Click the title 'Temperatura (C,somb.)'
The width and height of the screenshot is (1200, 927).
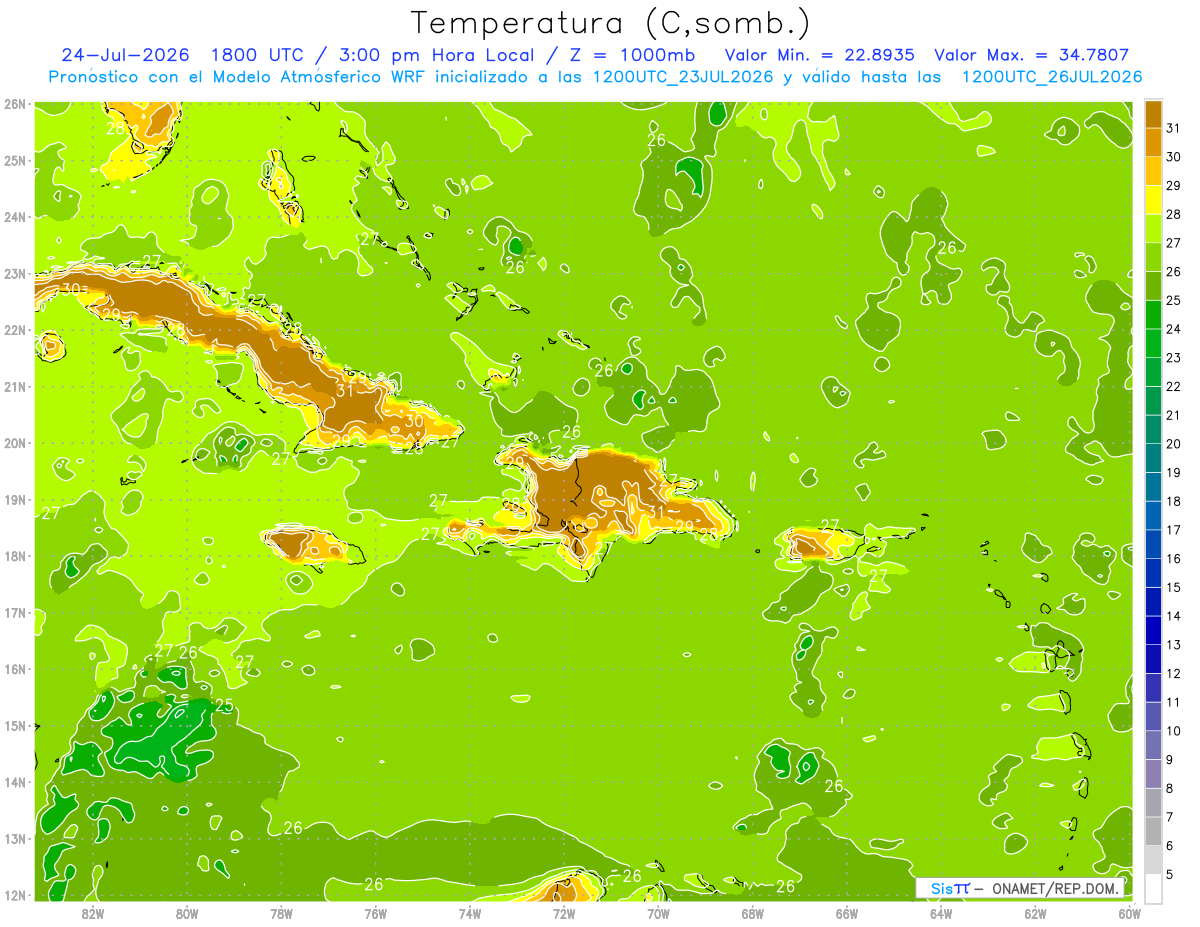click(x=610, y=22)
